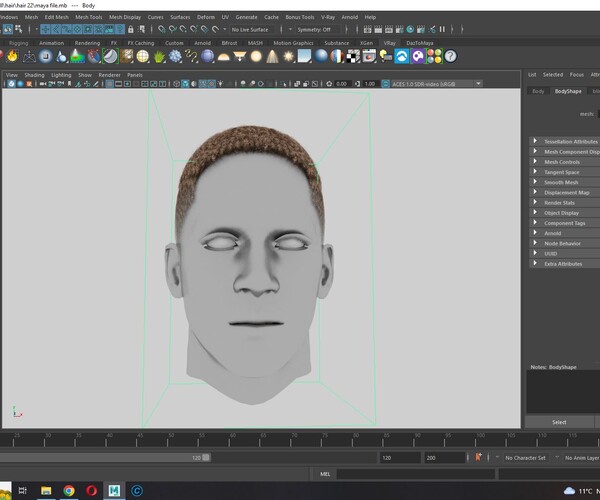This screenshot has height=500, width=600.
Task: Click the light bulb lister icon on the shelf
Action: point(385,57)
